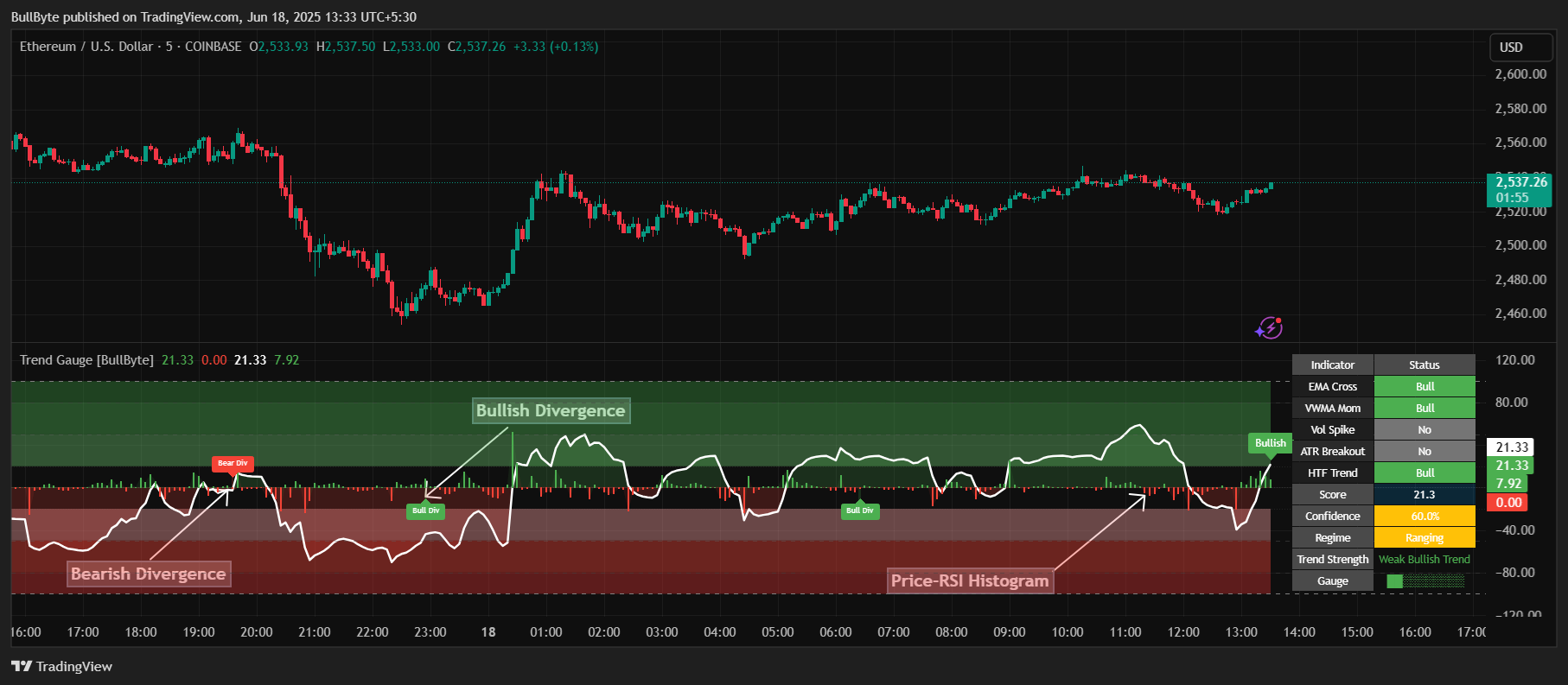Click the green Bullish signal label

1270,443
